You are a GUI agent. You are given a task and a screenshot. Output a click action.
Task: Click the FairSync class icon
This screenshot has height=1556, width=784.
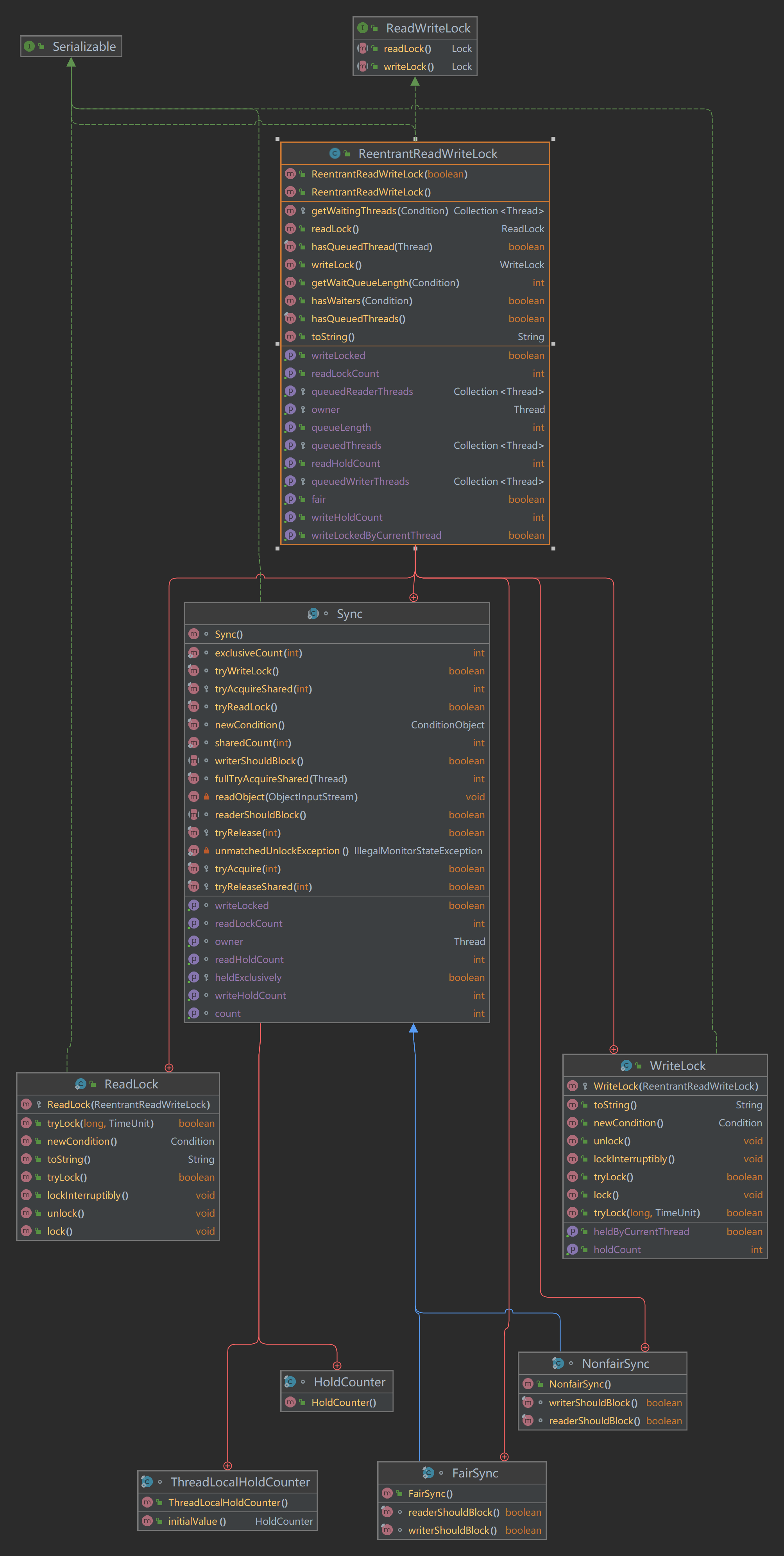pyautogui.click(x=428, y=1473)
